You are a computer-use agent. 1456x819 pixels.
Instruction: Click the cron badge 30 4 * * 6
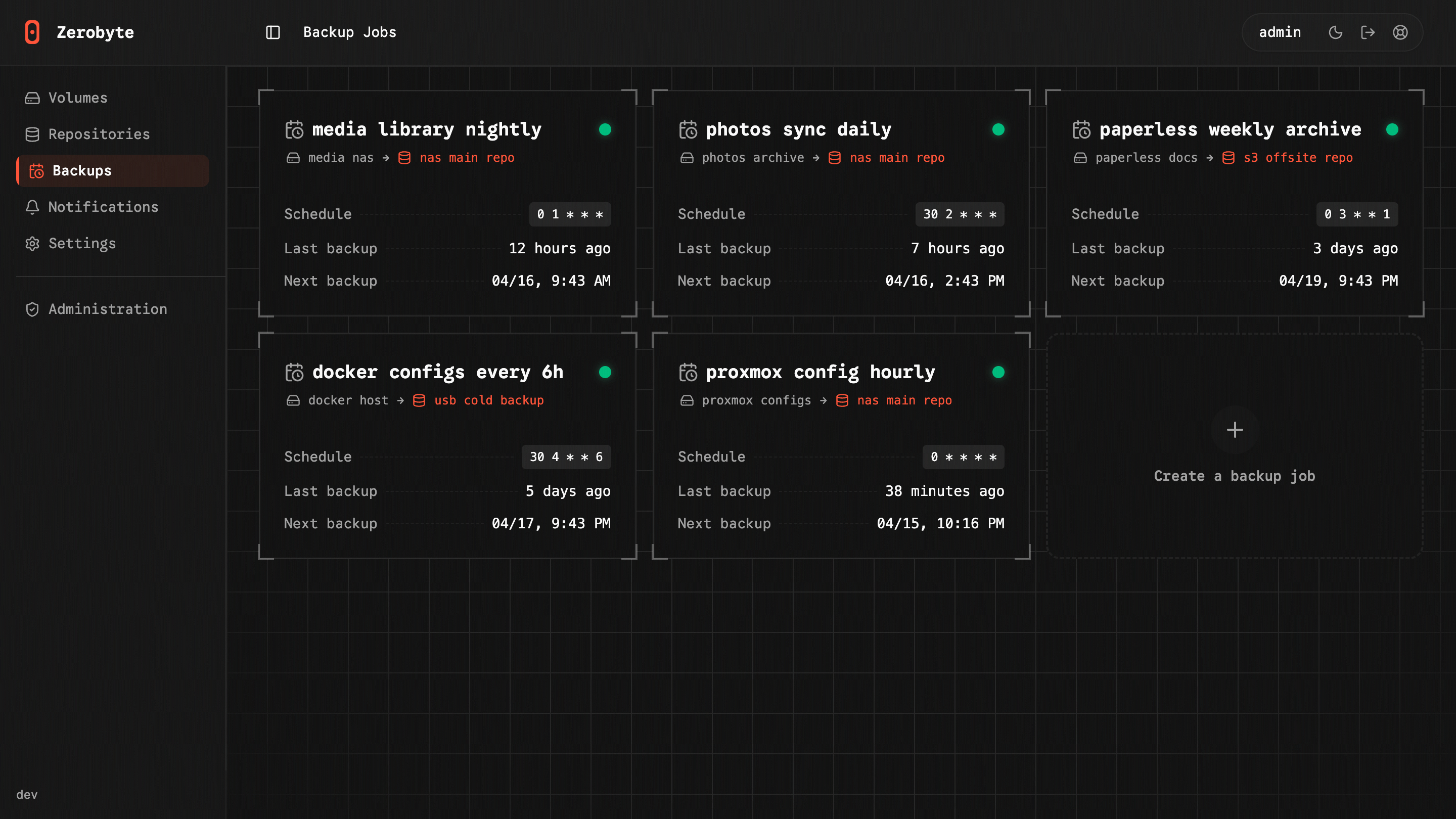(566, 457)
